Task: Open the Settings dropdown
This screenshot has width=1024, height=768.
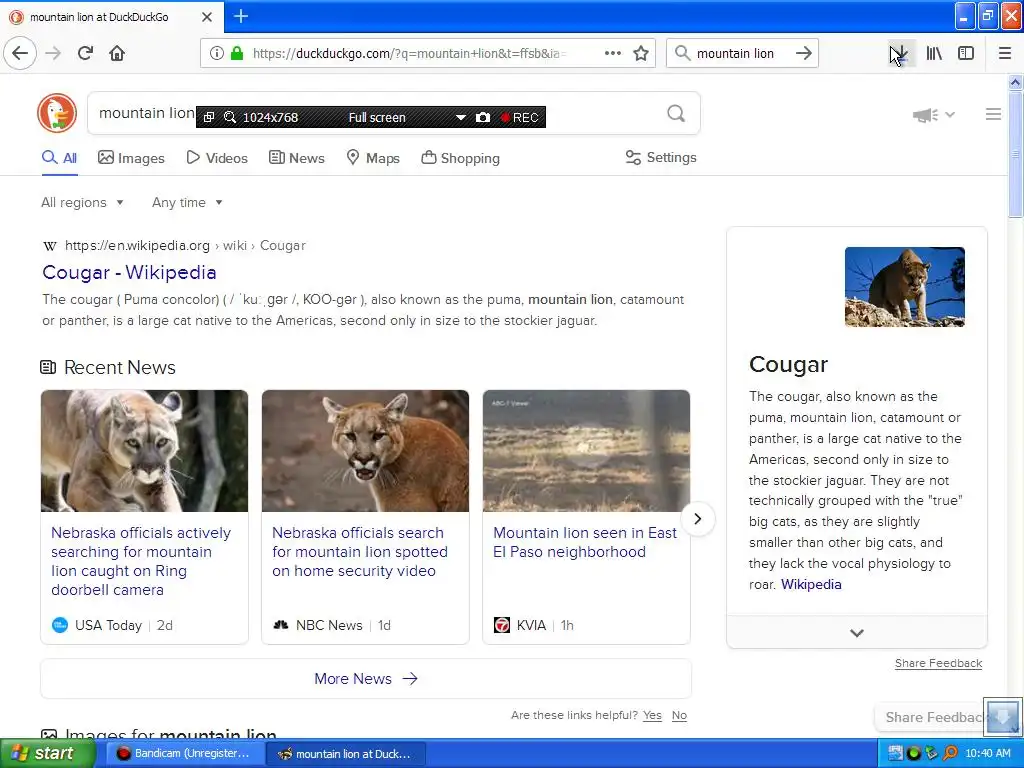Action: click(x=661, y=157)
